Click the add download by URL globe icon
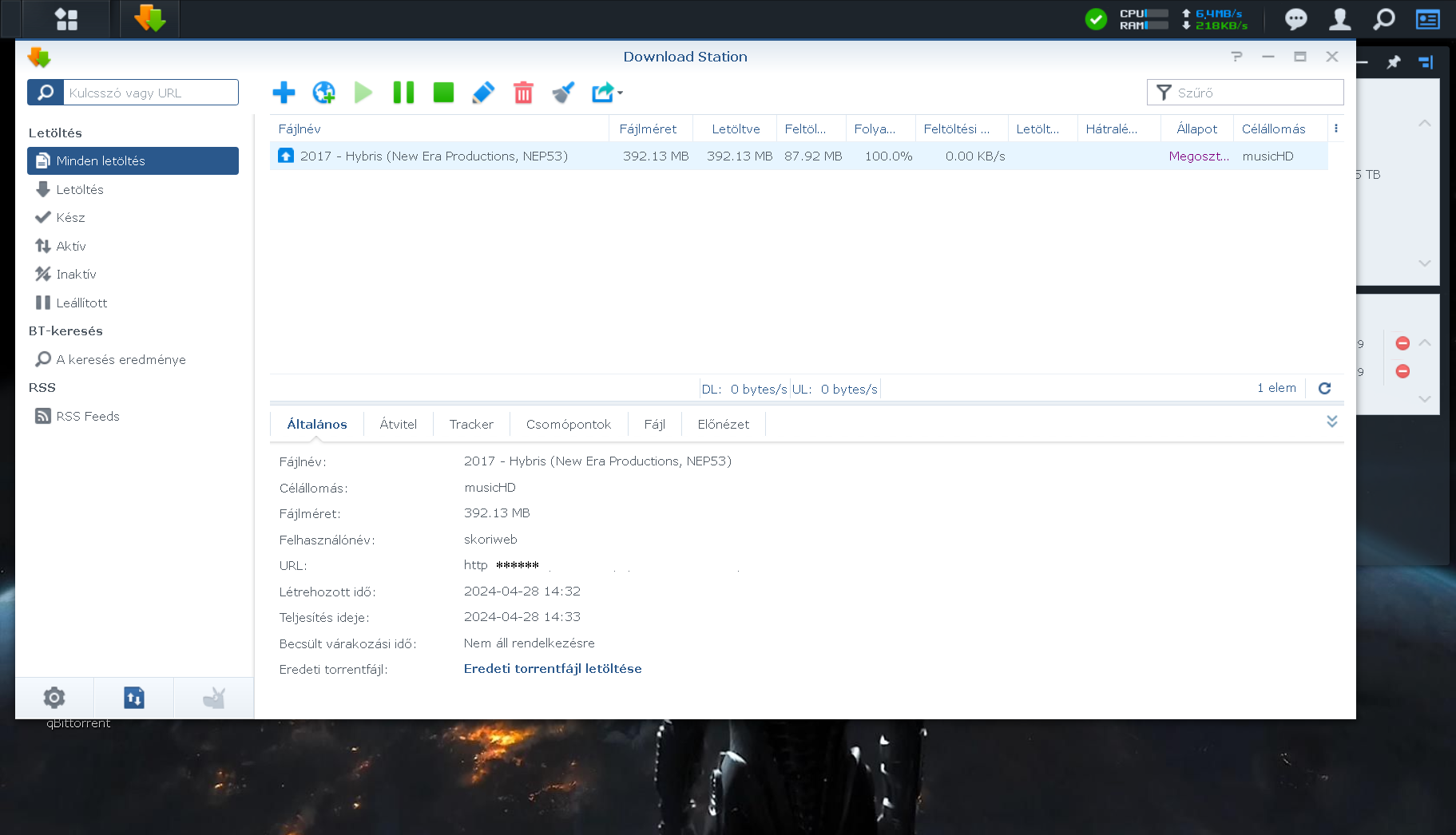 point(323,93)
